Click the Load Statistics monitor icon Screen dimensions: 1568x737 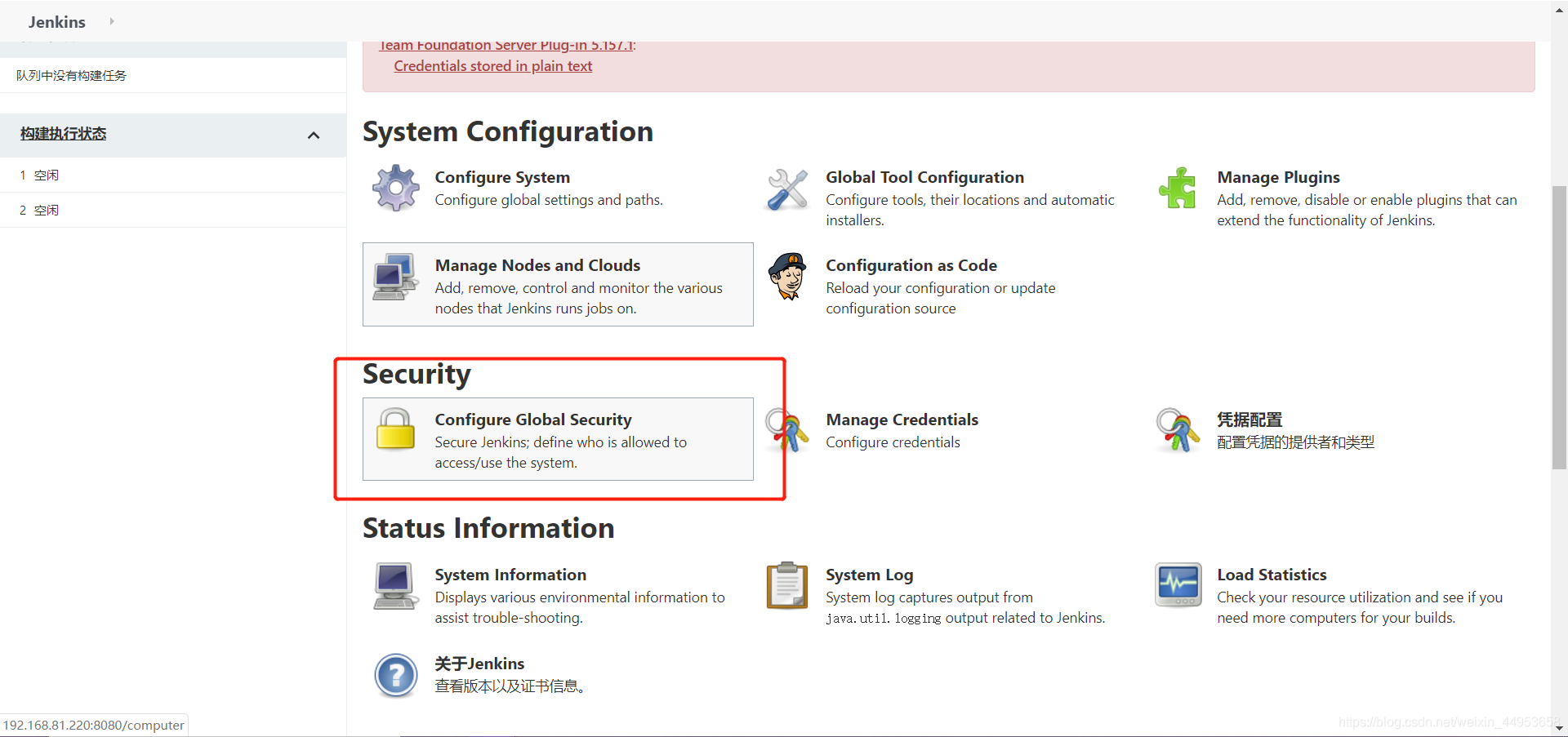1178,584
